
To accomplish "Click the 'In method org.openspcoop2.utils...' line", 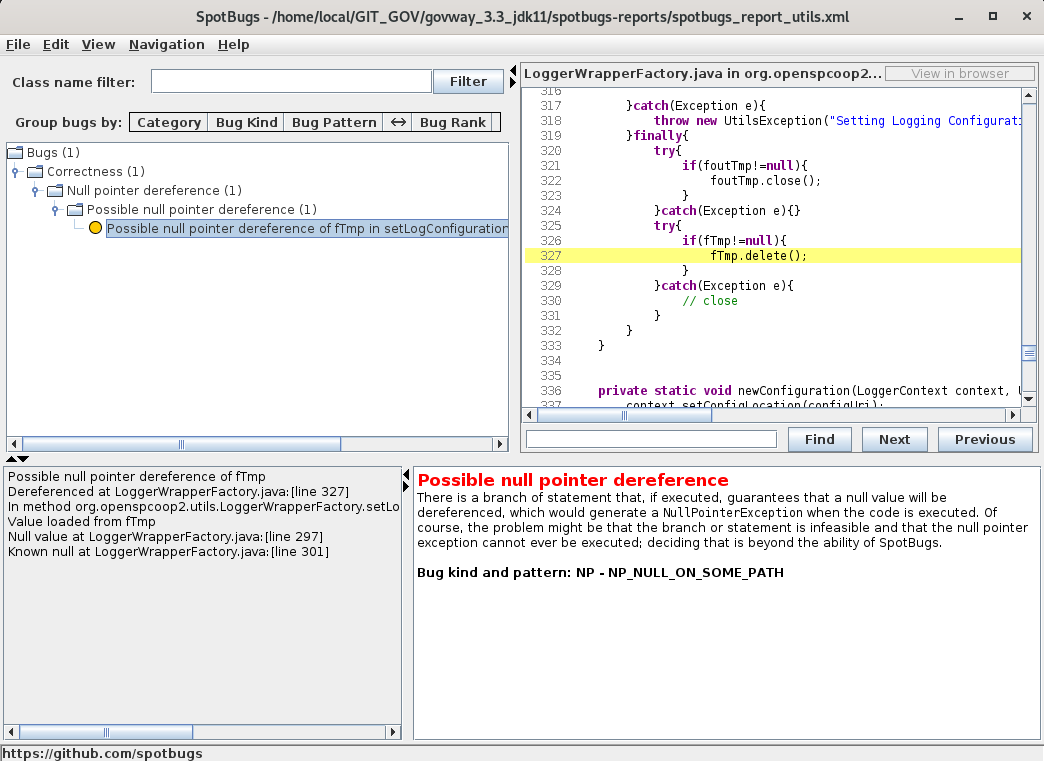I will pyautogui.click(x=203, y=507).
